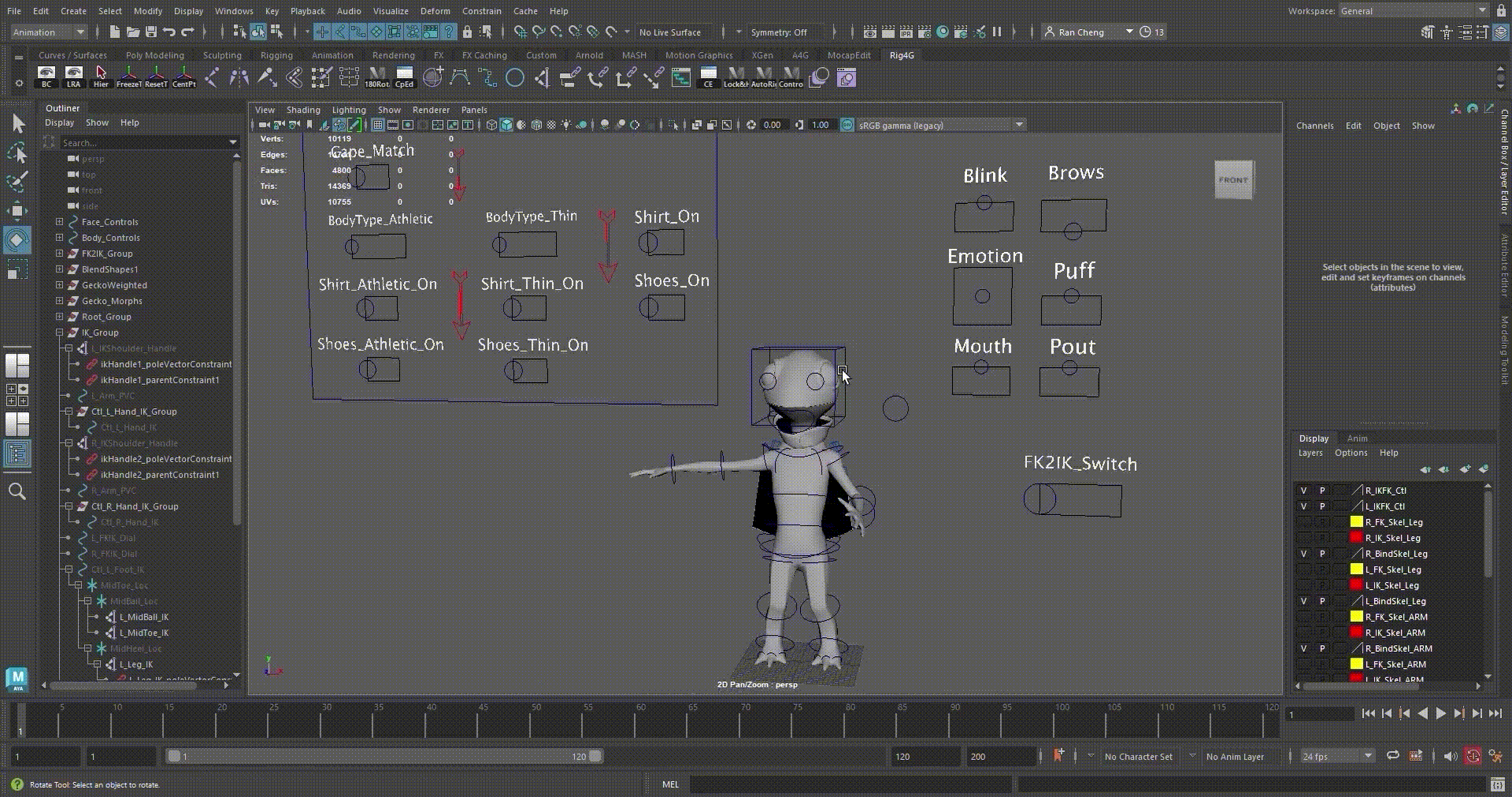
Task: Click the search magnifier icon in the left sidebar
Action: click(x=17, y=492)
